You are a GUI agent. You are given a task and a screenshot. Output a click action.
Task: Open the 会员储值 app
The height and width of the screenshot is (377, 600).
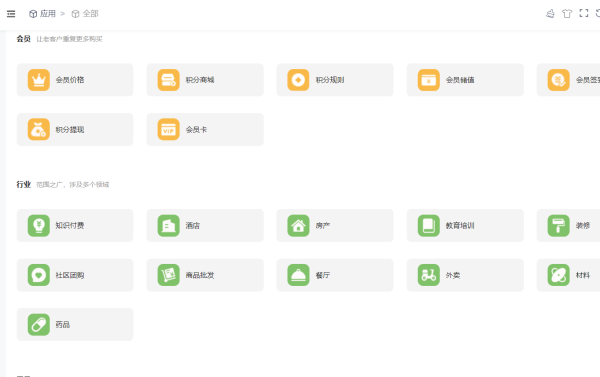[x=465, y=80]
